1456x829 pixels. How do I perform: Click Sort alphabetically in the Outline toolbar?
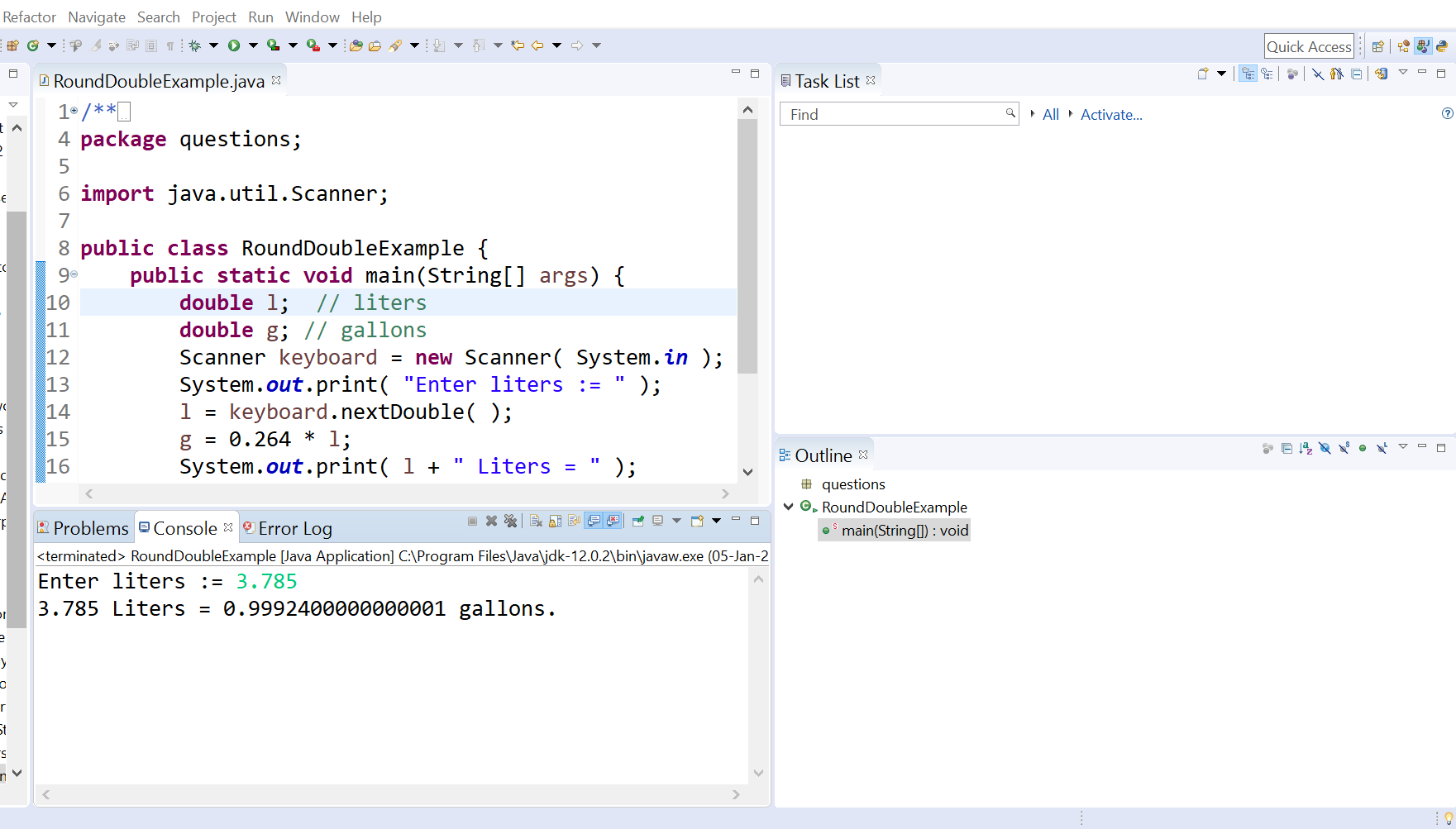click(x=1306, y=448)
